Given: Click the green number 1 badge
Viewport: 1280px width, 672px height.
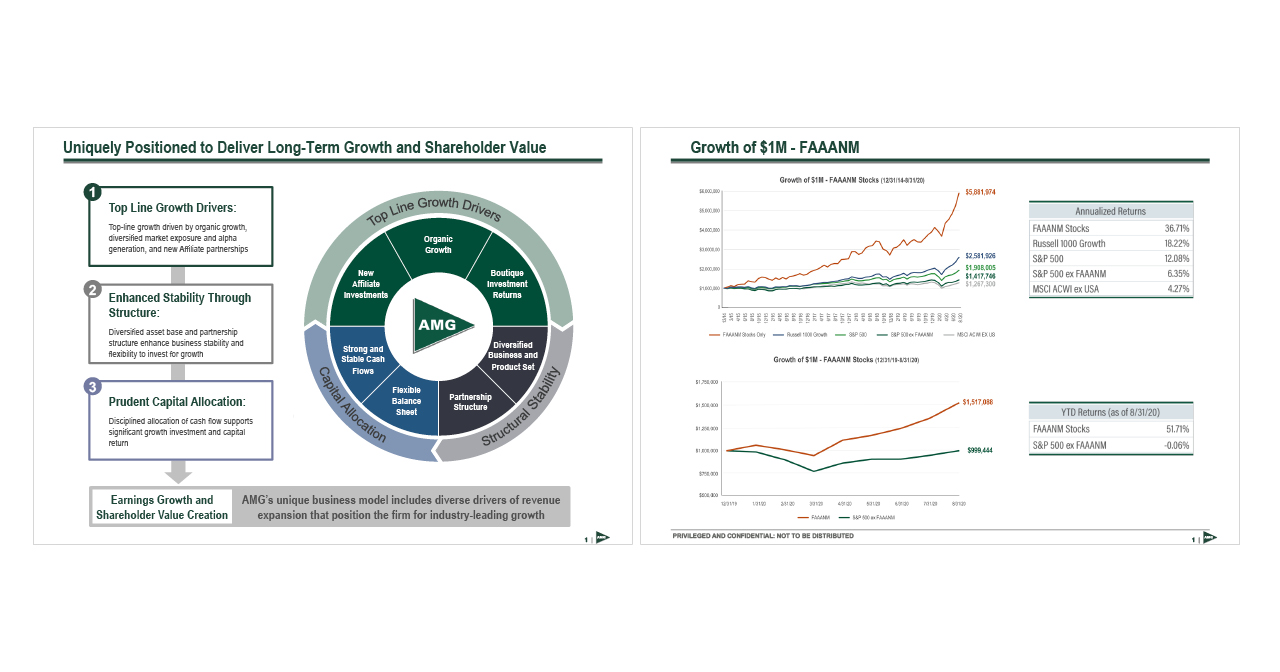Looking at the screenshot, I should pos(92,192).
